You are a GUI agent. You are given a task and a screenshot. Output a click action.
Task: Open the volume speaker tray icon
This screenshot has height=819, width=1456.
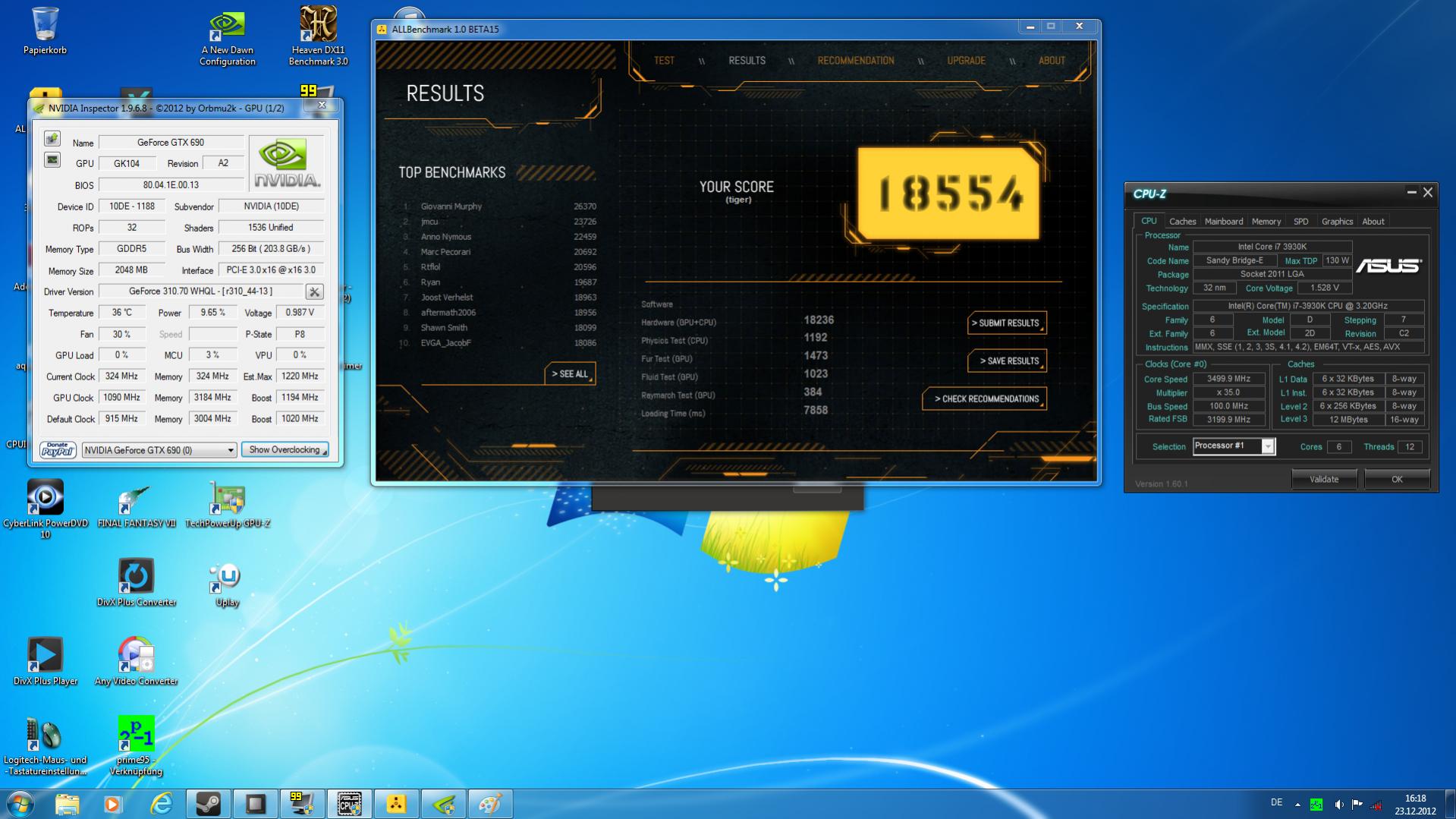1338,805
